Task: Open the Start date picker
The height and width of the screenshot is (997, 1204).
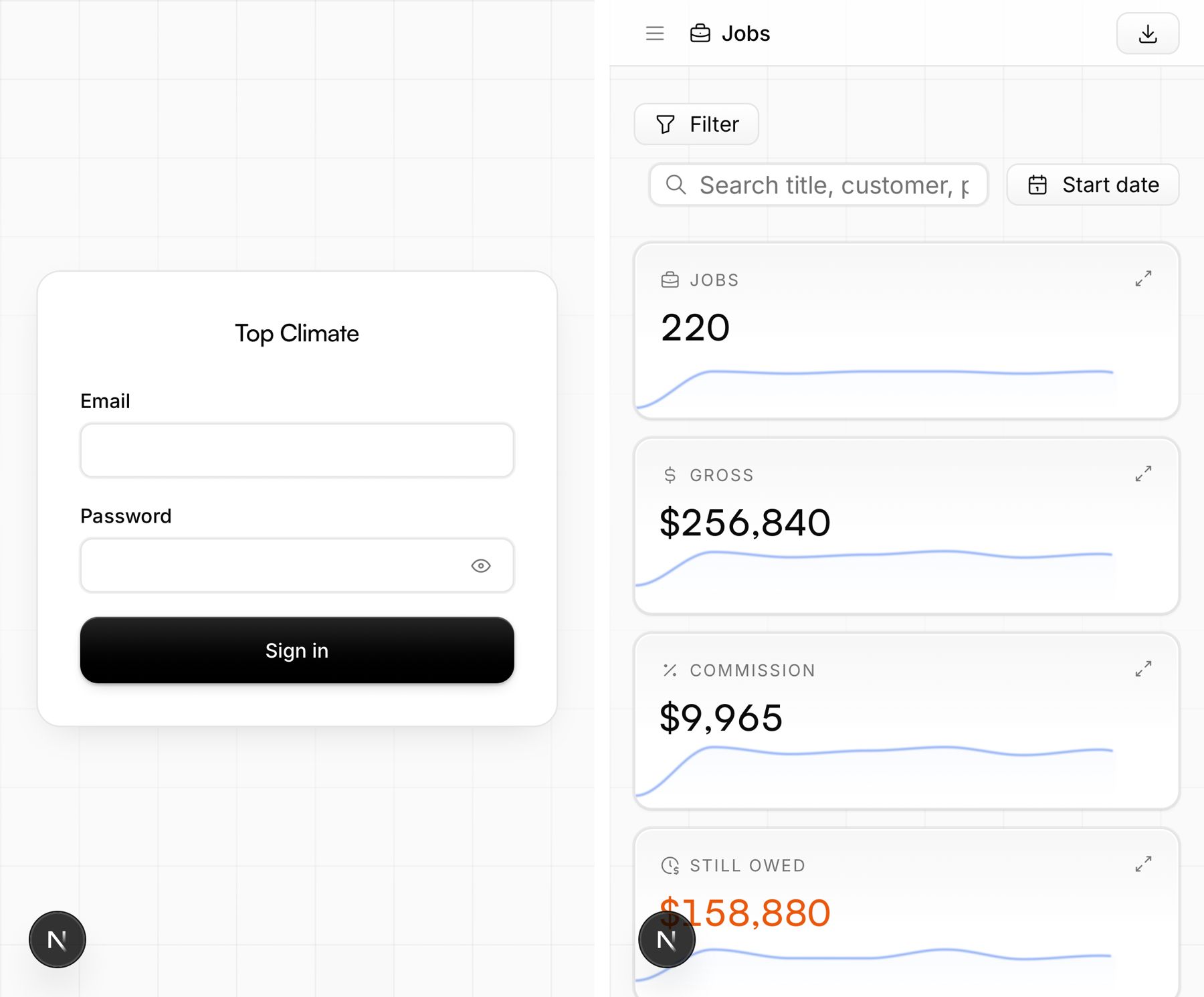Action: [x=1093, y=185]
